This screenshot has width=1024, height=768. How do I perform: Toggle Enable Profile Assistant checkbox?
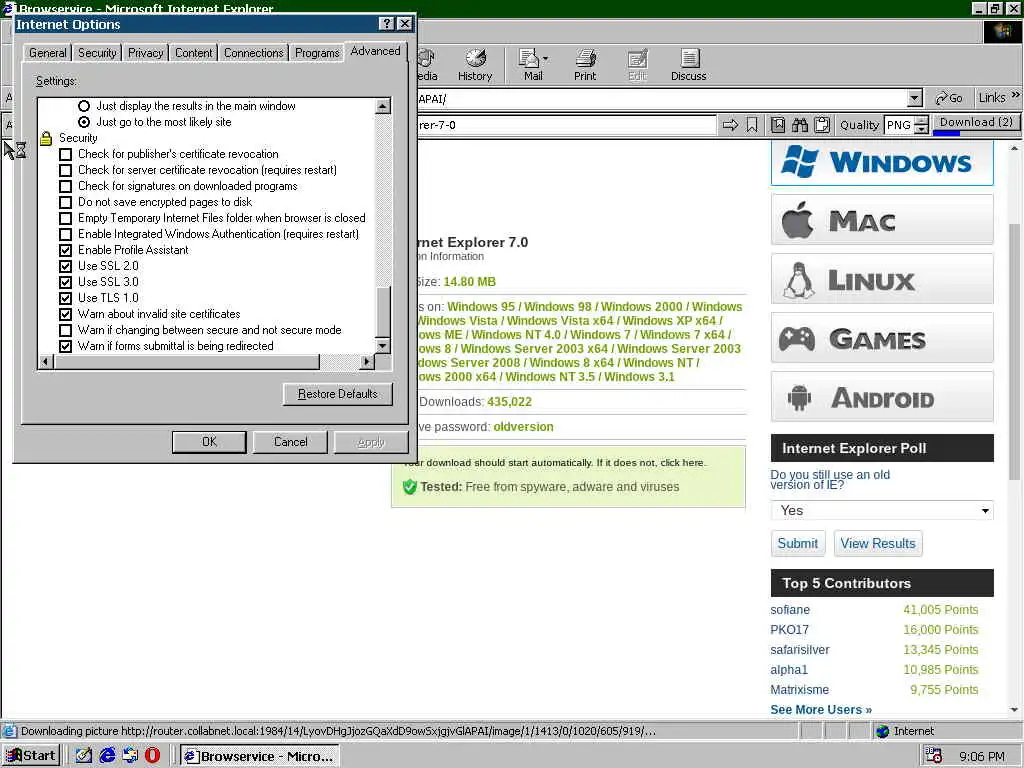click(65, 250)
